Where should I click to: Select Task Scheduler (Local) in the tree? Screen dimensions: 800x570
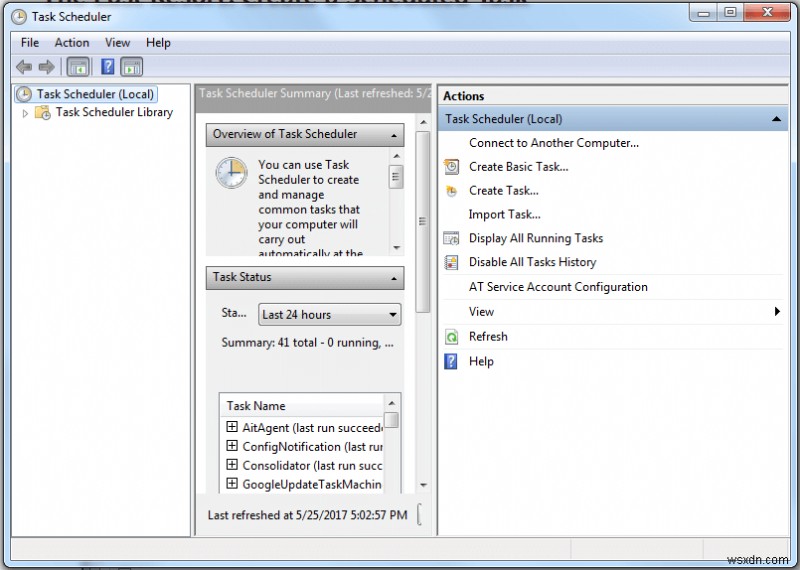tap(95, 94)
